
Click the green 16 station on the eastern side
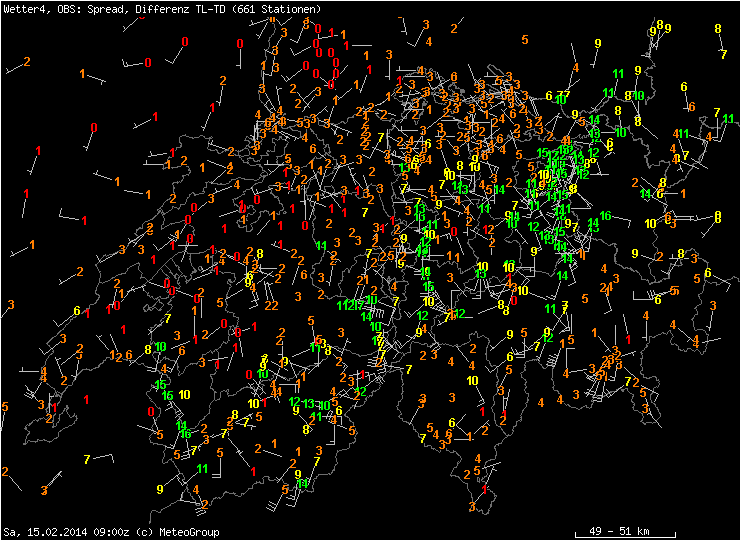tap(605, 216)
